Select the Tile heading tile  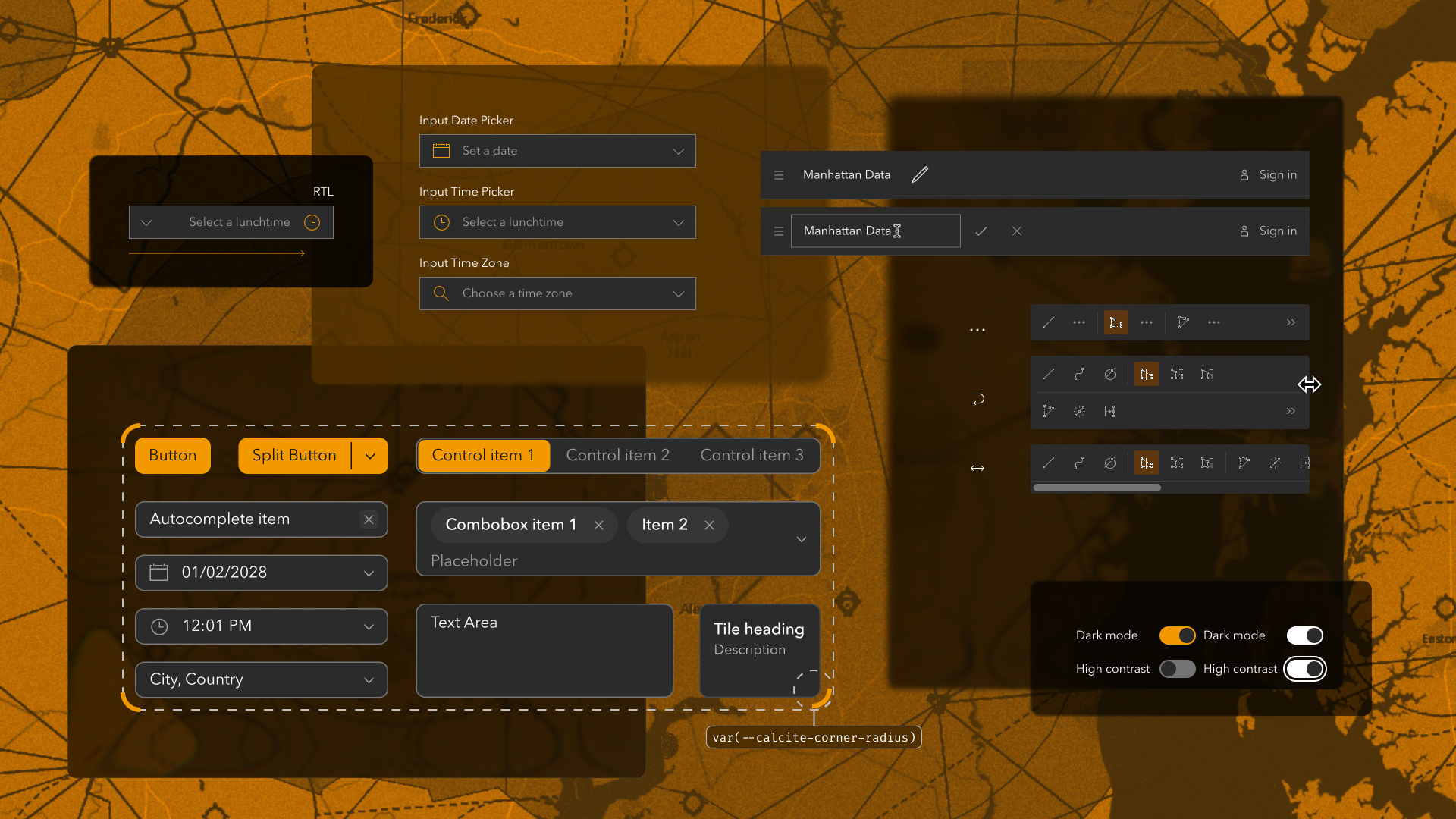(759, 651)
